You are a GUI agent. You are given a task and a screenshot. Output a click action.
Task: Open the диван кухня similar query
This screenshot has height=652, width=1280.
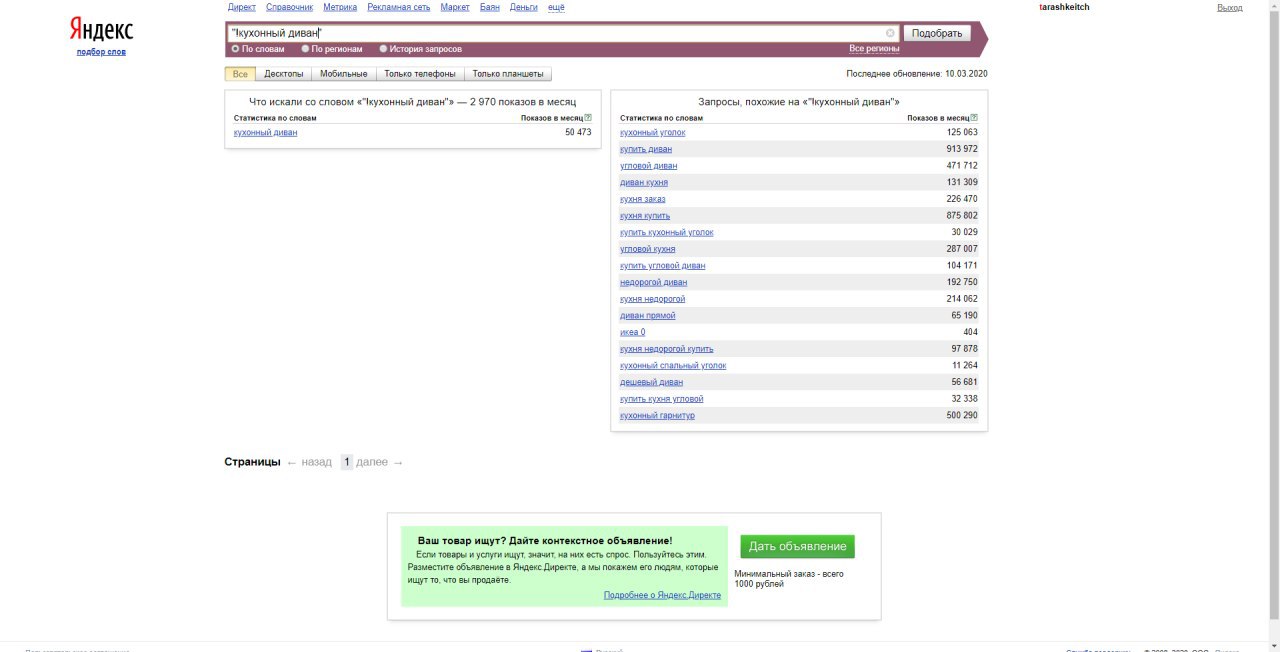click(x=644, y=182)
